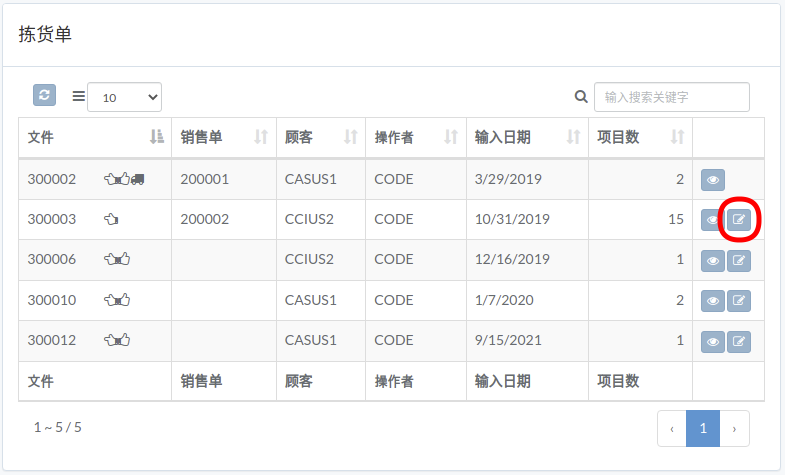The image size is (785, 475).
Task: Focus the search keyword input field
Action: coord(672,97)
